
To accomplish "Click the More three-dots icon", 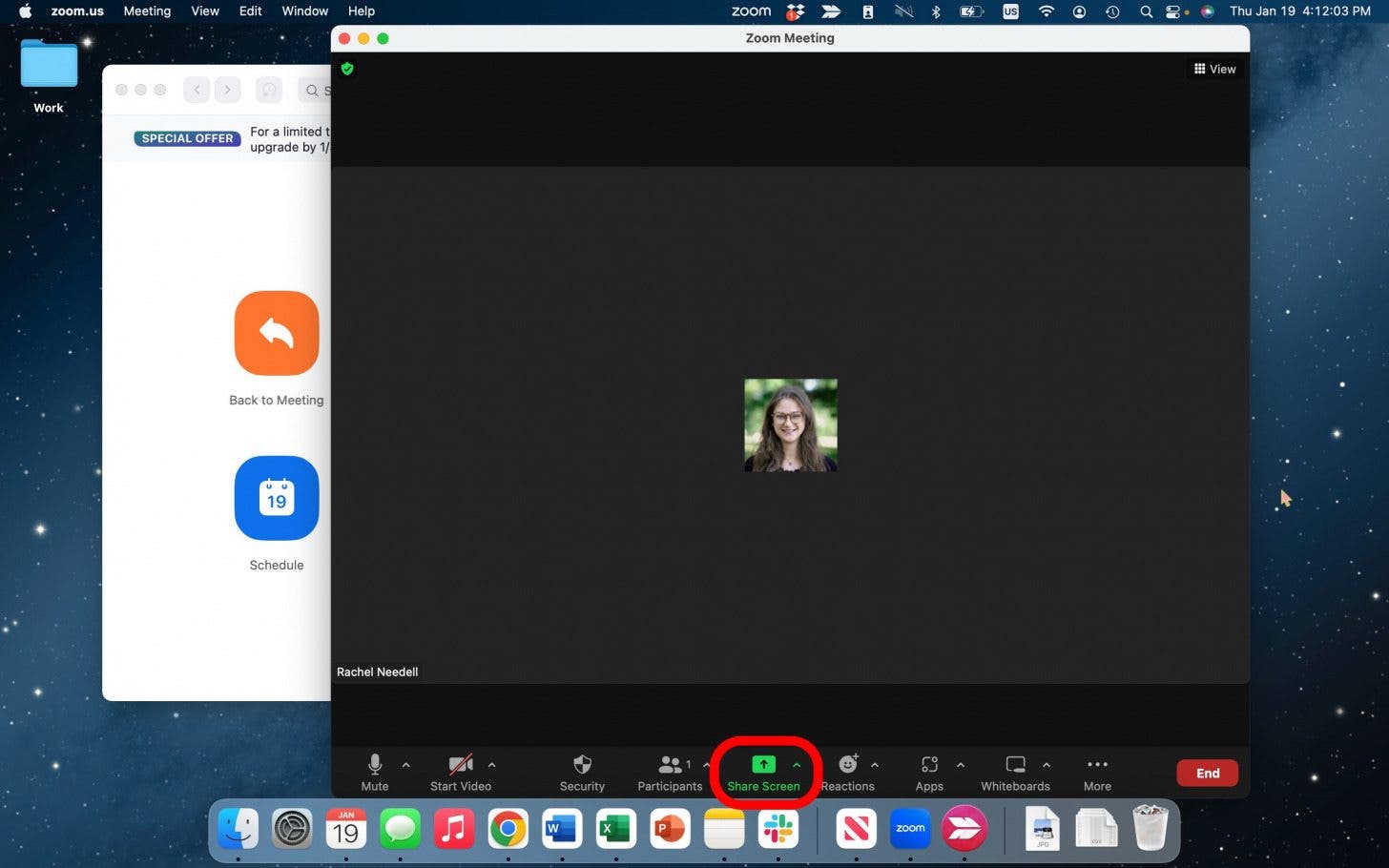I will coord(1097,765).
